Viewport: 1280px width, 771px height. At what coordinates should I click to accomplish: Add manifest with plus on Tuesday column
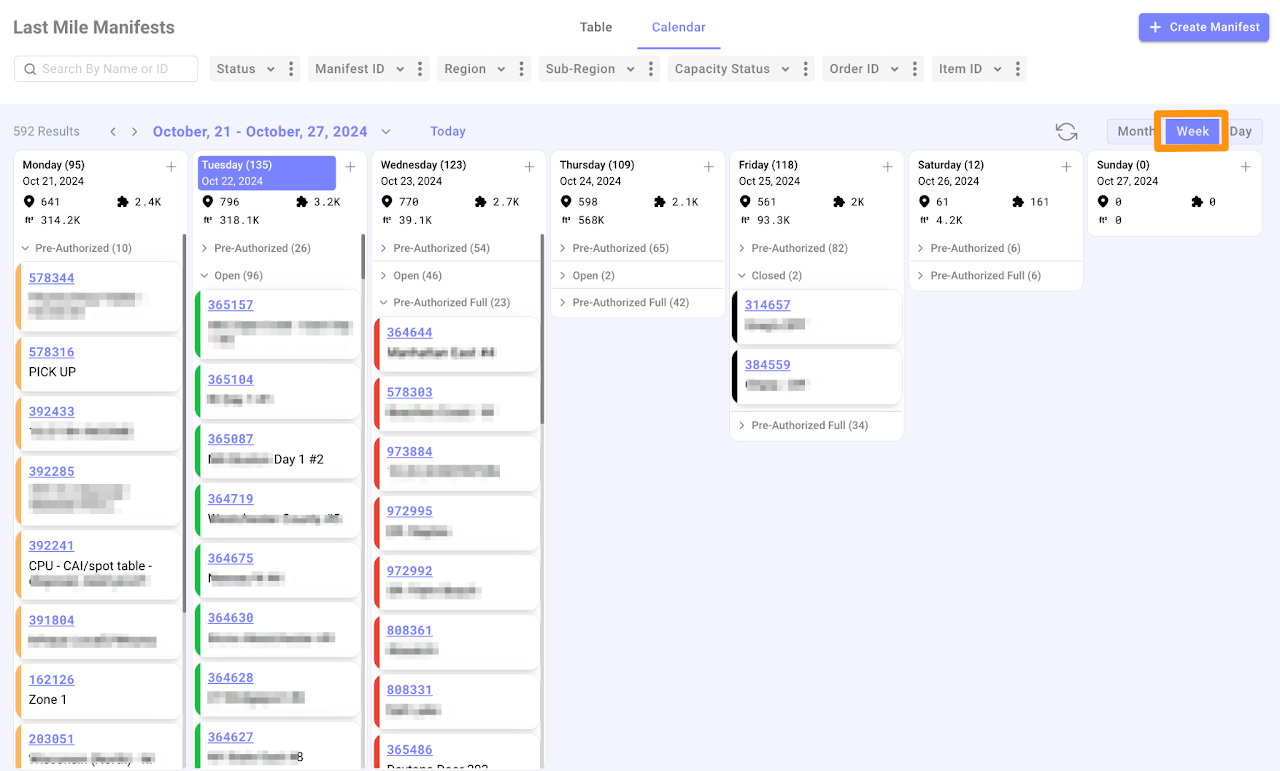350,167
